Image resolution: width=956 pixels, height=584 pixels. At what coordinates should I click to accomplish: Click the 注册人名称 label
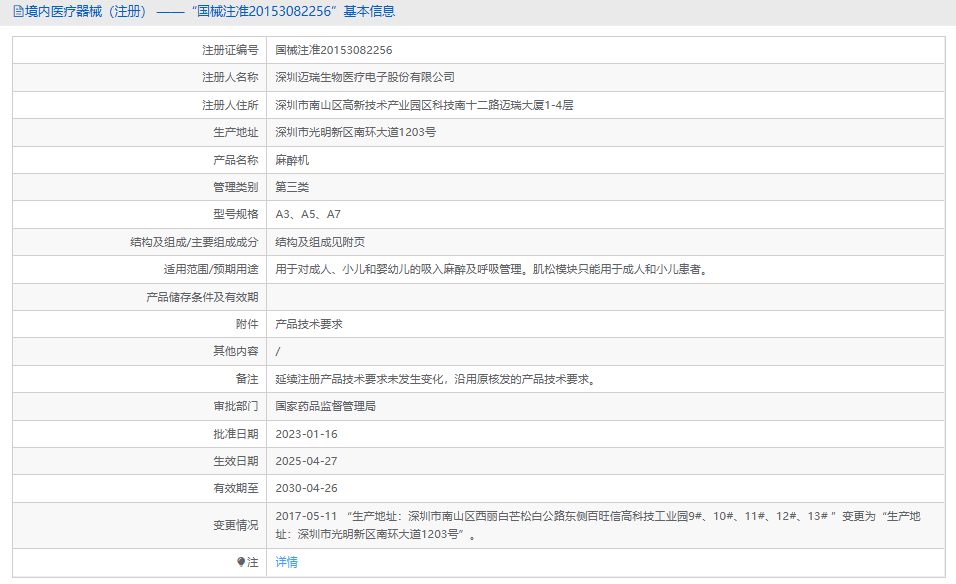pos(230,77)
